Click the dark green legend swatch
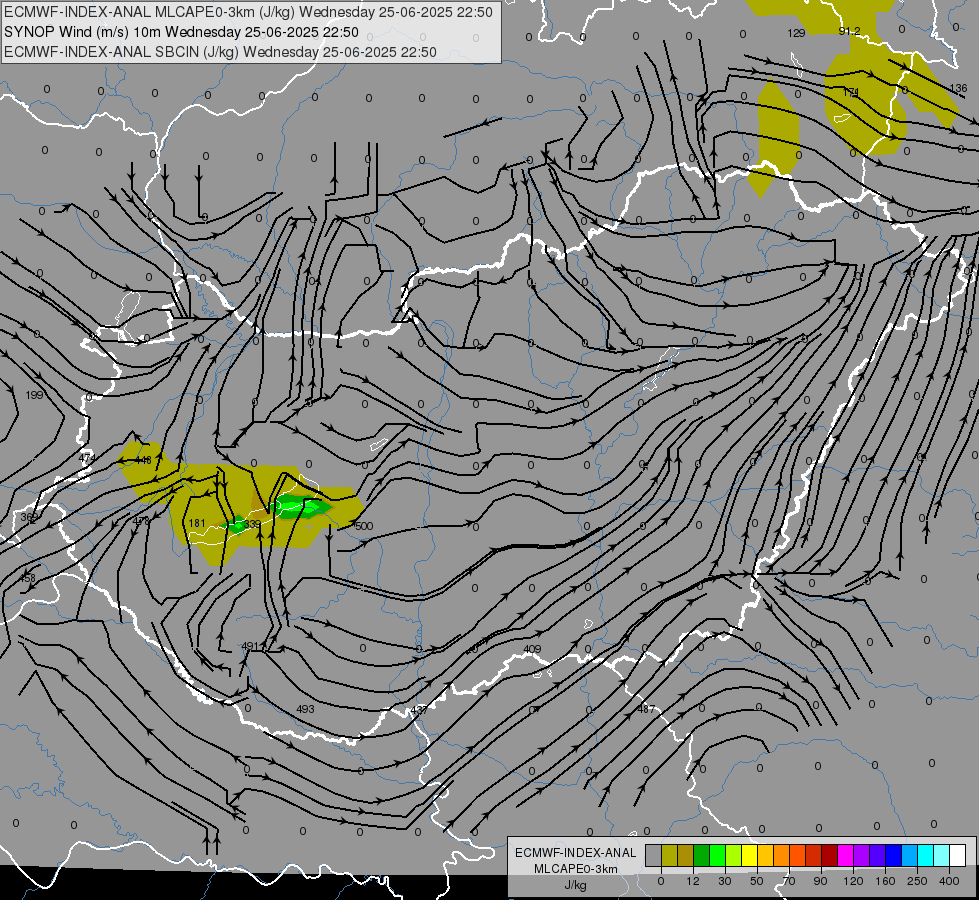979x900 pixels. pos(702,856)
